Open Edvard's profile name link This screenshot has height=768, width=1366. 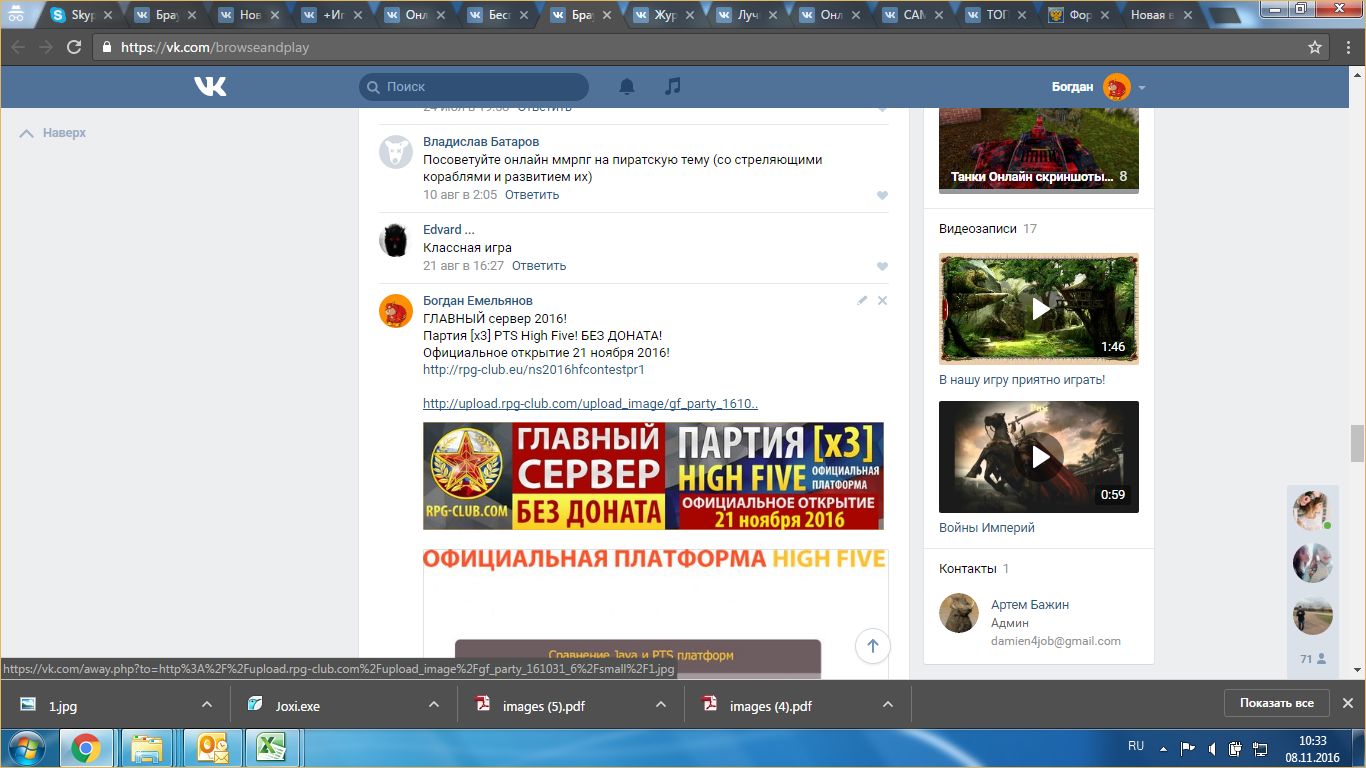click(449, 230)
